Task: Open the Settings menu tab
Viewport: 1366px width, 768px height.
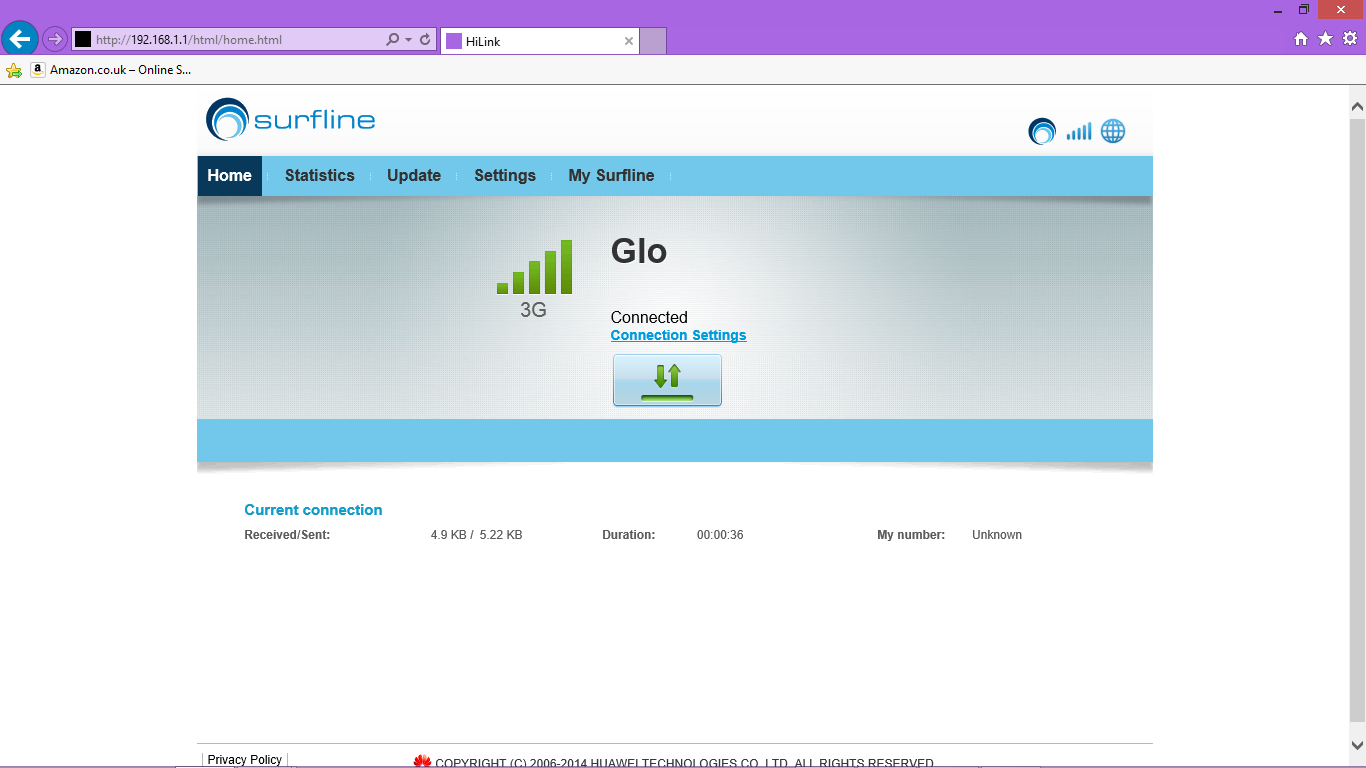Action: (505, 175)
